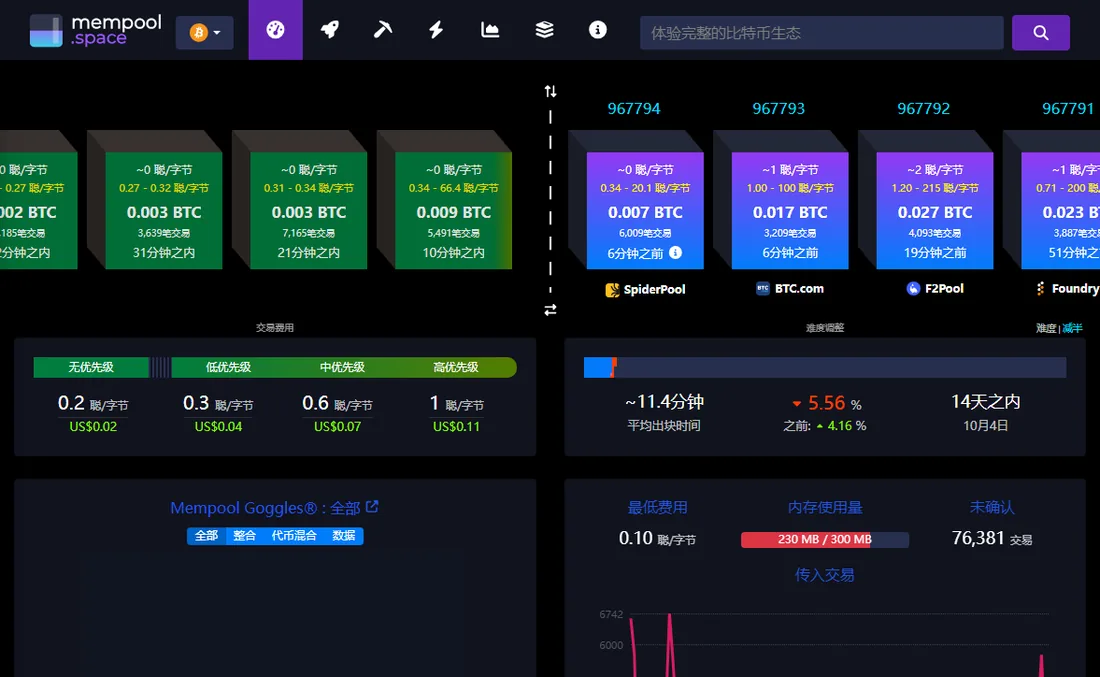Open block height 967793 link
Image resolution: width=1100 pixels, height=677 pixels.
778,109
